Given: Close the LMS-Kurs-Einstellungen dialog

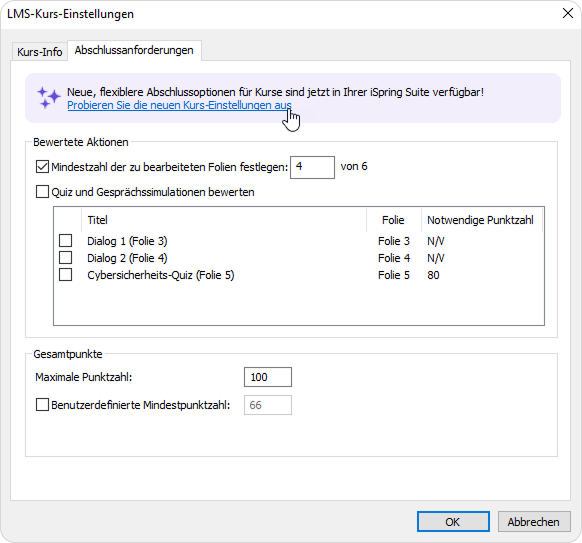Looking at the screenshot, I should tap(568, 13).
